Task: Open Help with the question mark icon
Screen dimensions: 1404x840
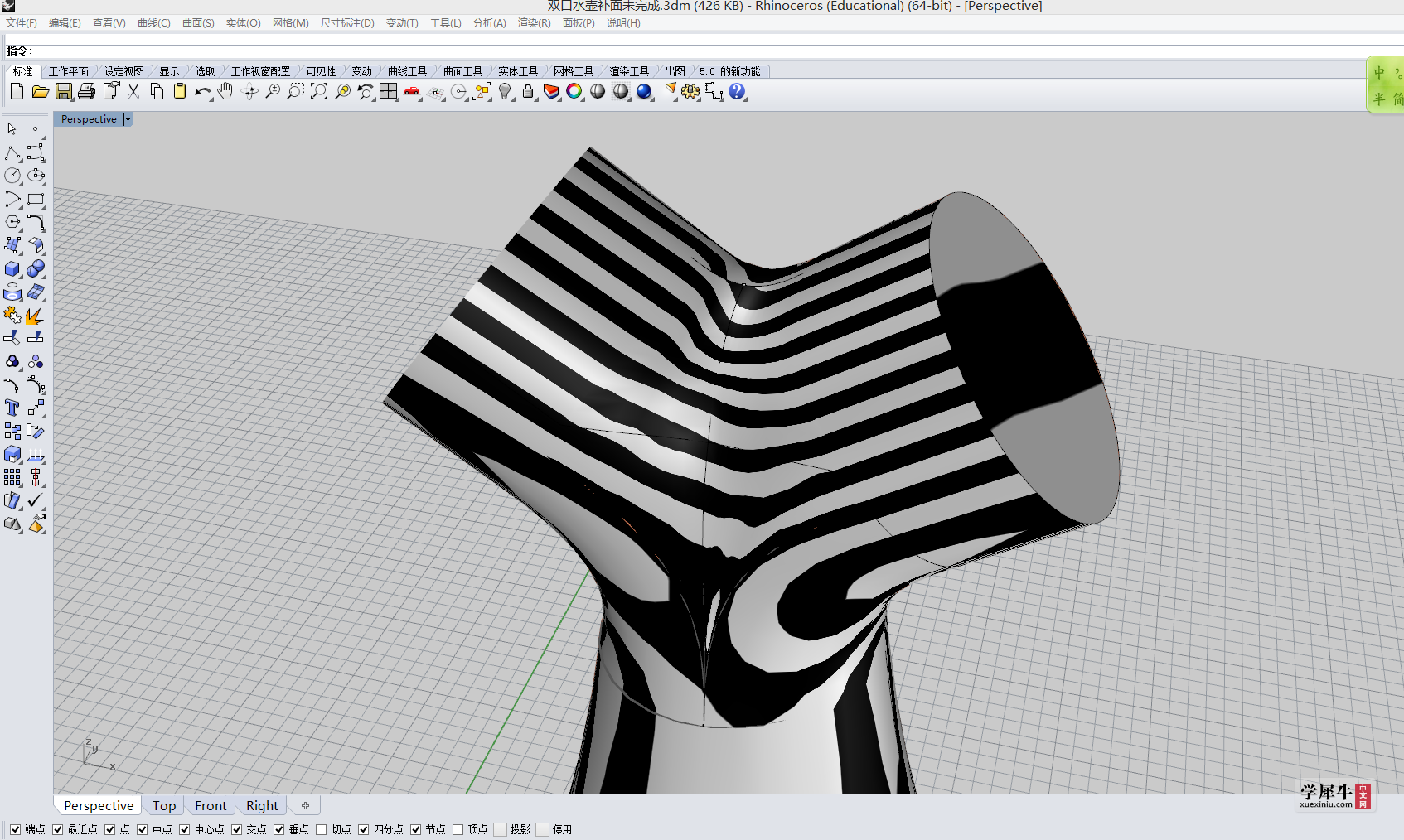Action: pos(737,92)
